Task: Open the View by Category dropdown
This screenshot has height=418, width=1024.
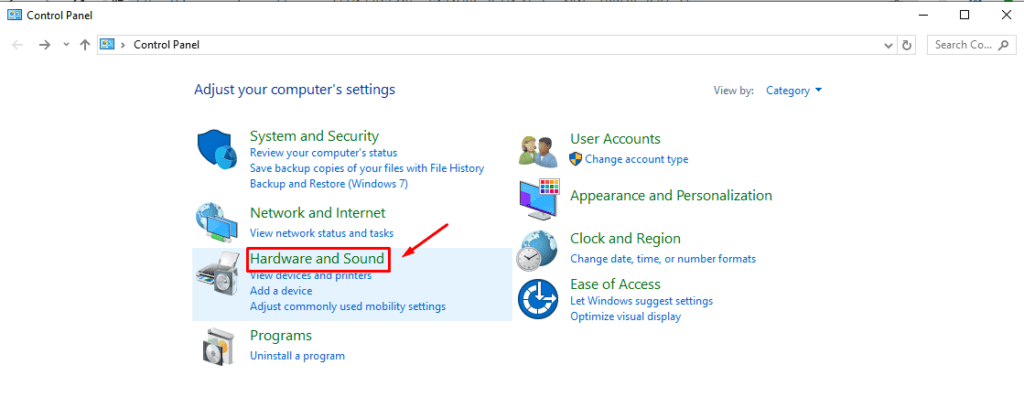Action: tap(793, 91)
